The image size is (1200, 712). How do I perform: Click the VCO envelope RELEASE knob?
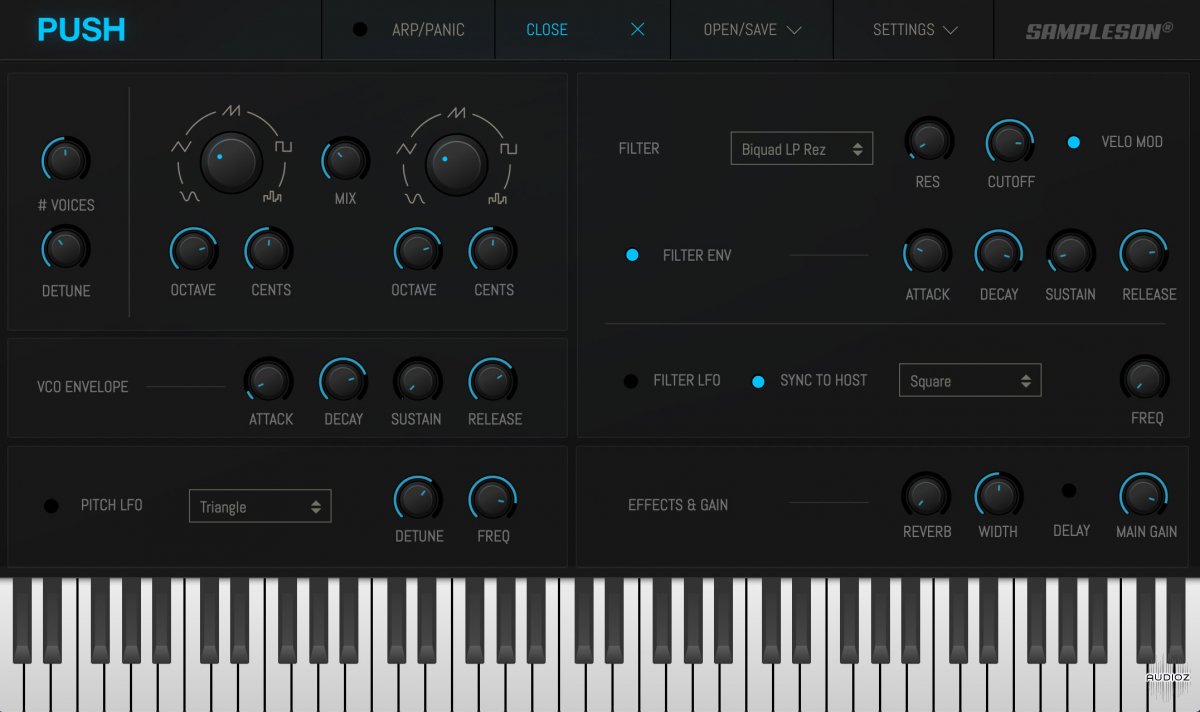[x=493, y=381]
